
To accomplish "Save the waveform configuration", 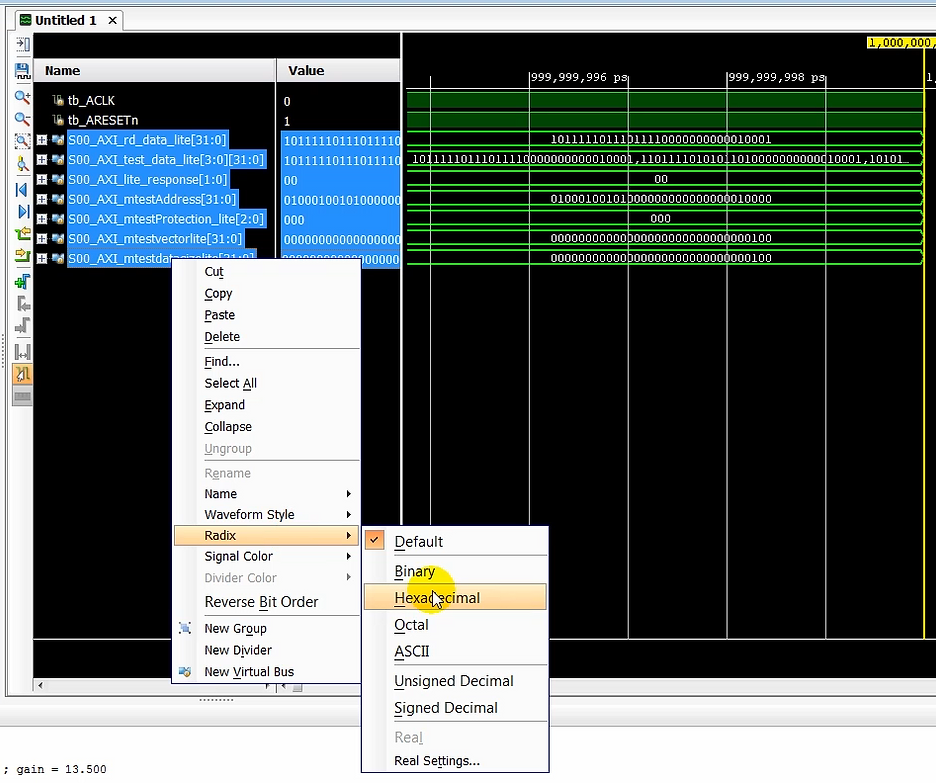I will pos(22,72).
